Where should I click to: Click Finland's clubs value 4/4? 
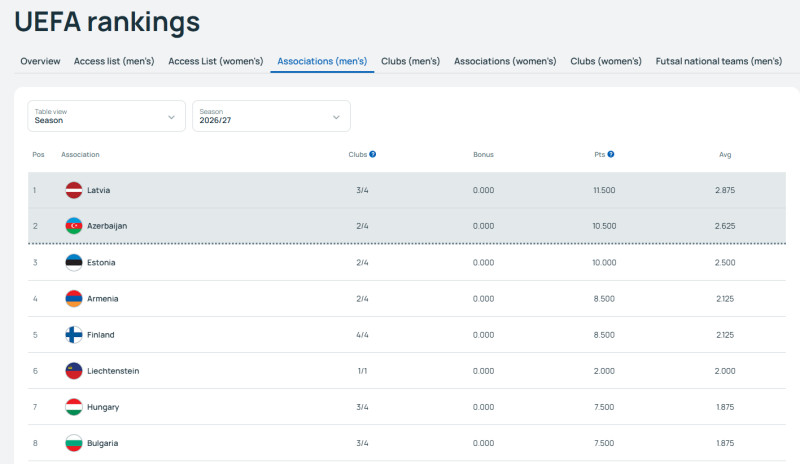[x=362, y=335]
